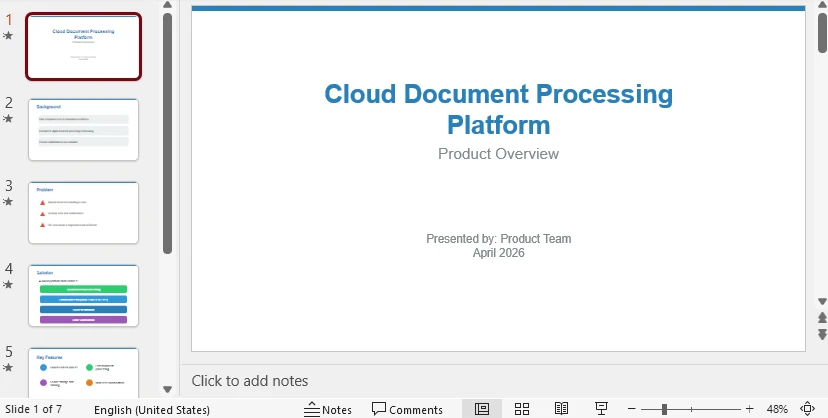Click English (United States) language indicator
828x418 pixels.
tap(152, 410)
